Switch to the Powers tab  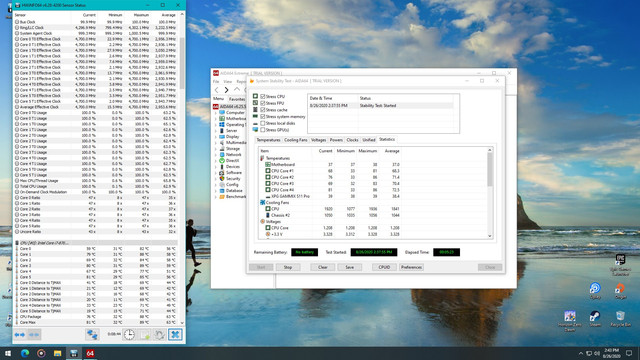[x=336, y=140]
